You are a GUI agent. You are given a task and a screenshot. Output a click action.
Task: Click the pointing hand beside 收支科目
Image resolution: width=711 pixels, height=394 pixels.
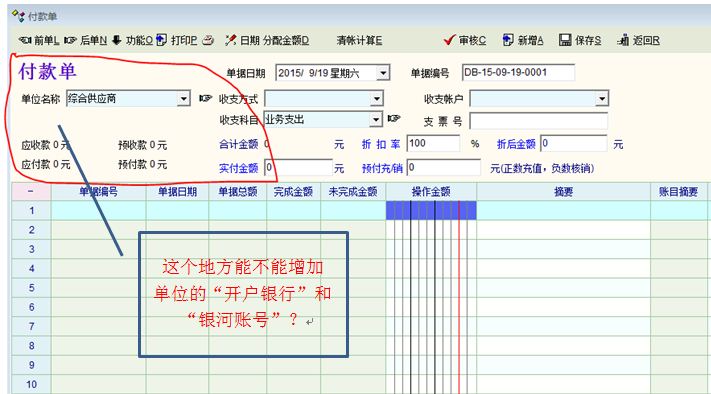click(x=394, y=119)
